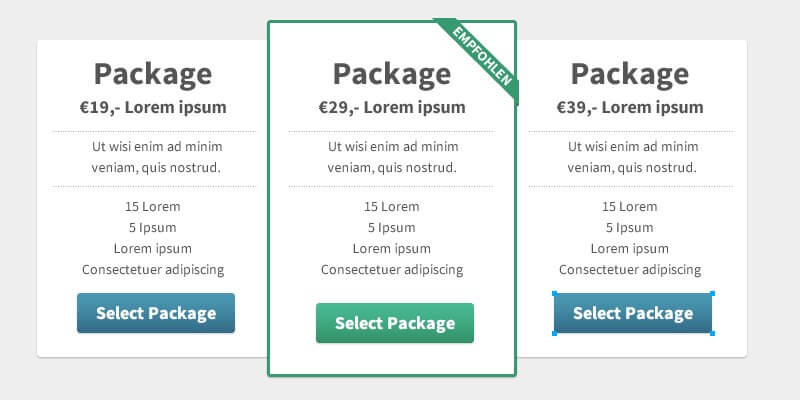Click the €29,- Lorem ipsum price
Screen dimensions: 800x400
coord(392,108)
